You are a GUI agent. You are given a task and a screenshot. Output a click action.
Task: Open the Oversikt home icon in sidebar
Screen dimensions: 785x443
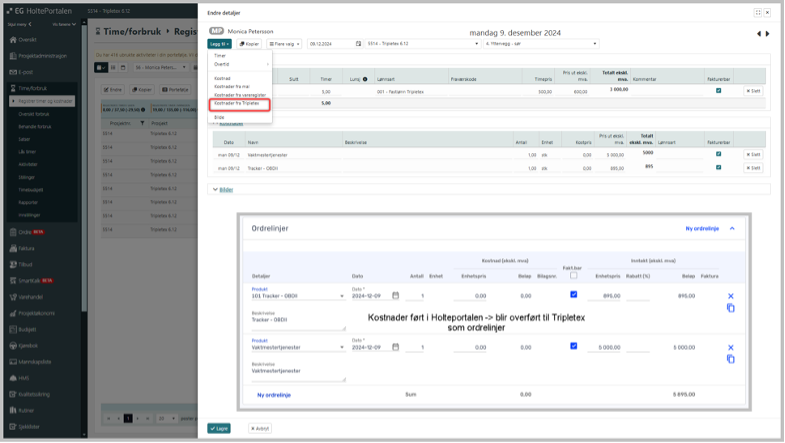(13, 41)
